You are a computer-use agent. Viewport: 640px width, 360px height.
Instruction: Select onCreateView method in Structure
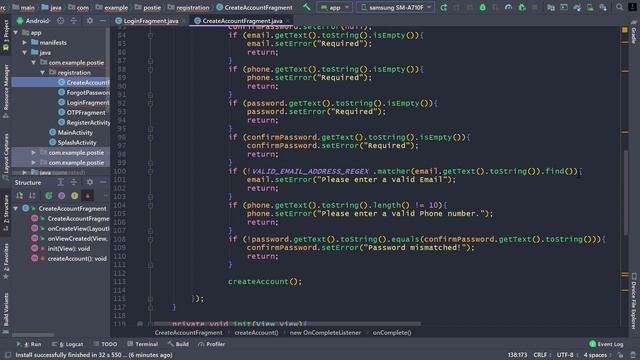point(70,229)
